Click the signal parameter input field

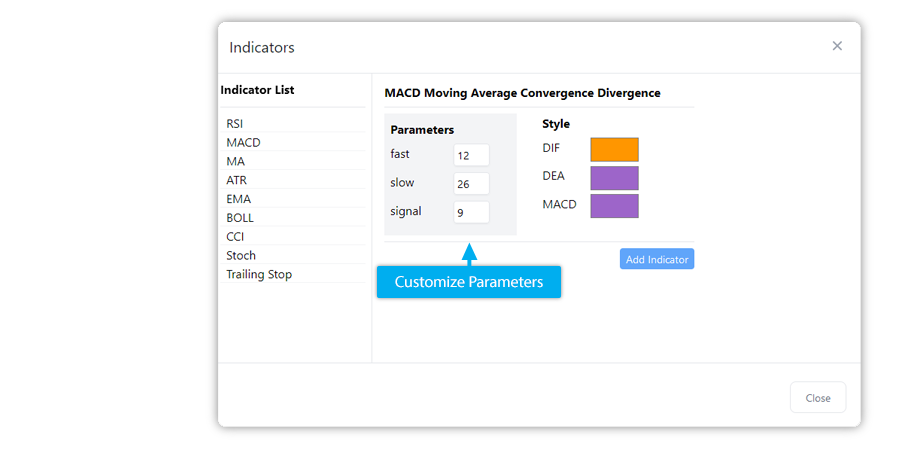point(471,212)
